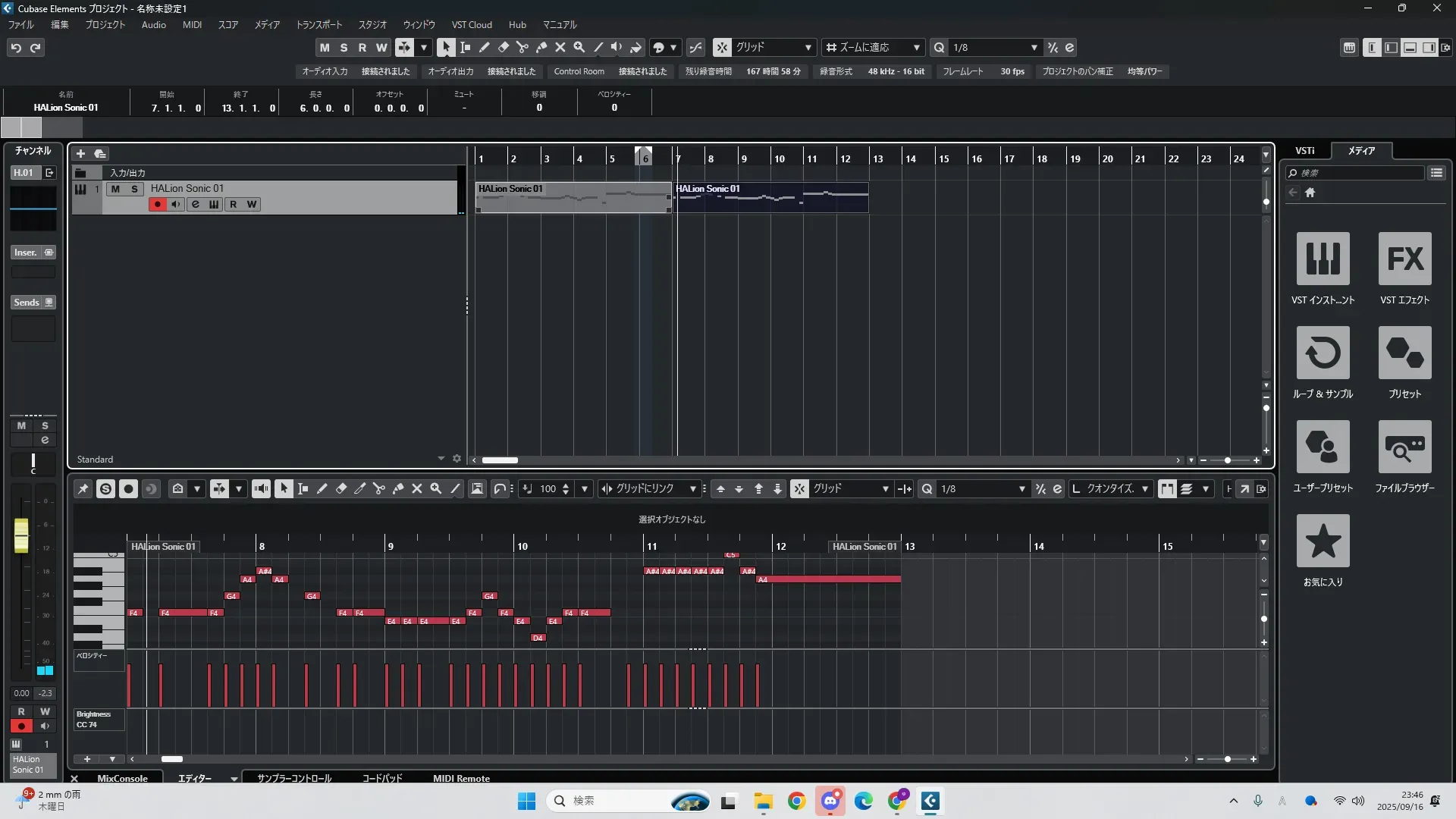Viewport: 1456px width, 819px height.
Task: Select the Eraser tool in main toolbar
Action: pos(504,47)
